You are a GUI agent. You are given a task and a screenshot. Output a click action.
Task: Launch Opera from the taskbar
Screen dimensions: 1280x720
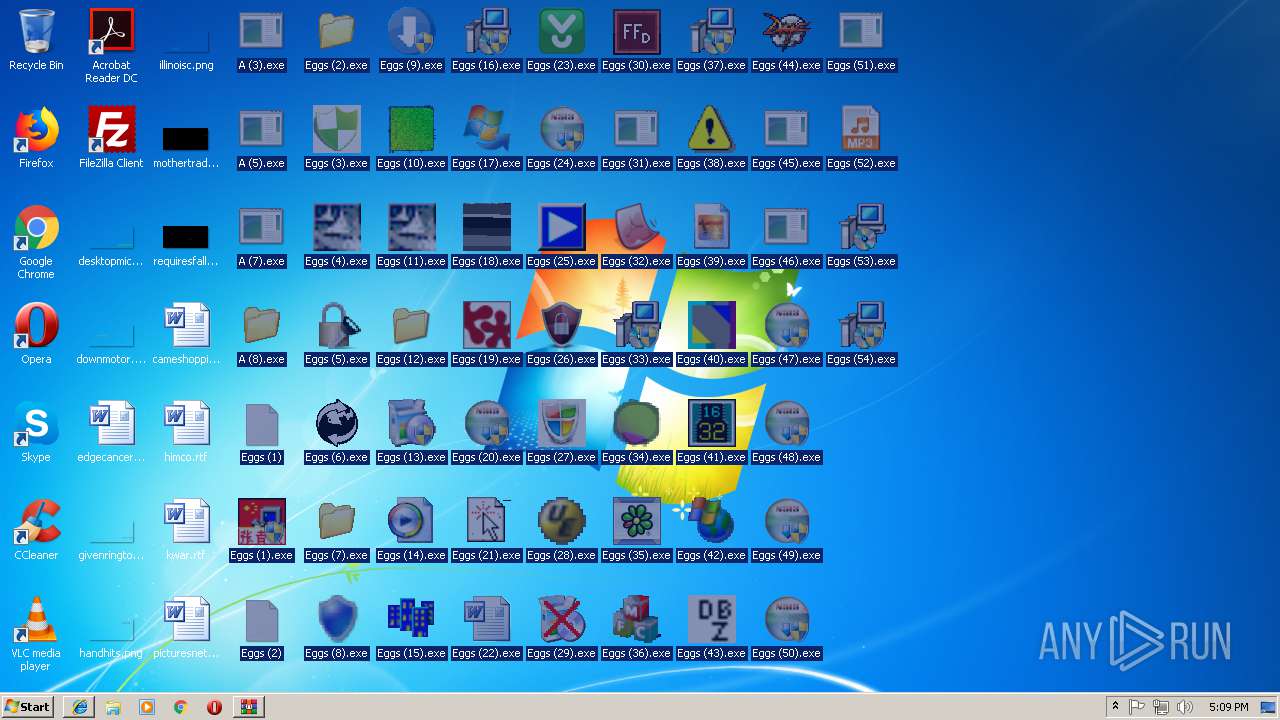(214, 707)
